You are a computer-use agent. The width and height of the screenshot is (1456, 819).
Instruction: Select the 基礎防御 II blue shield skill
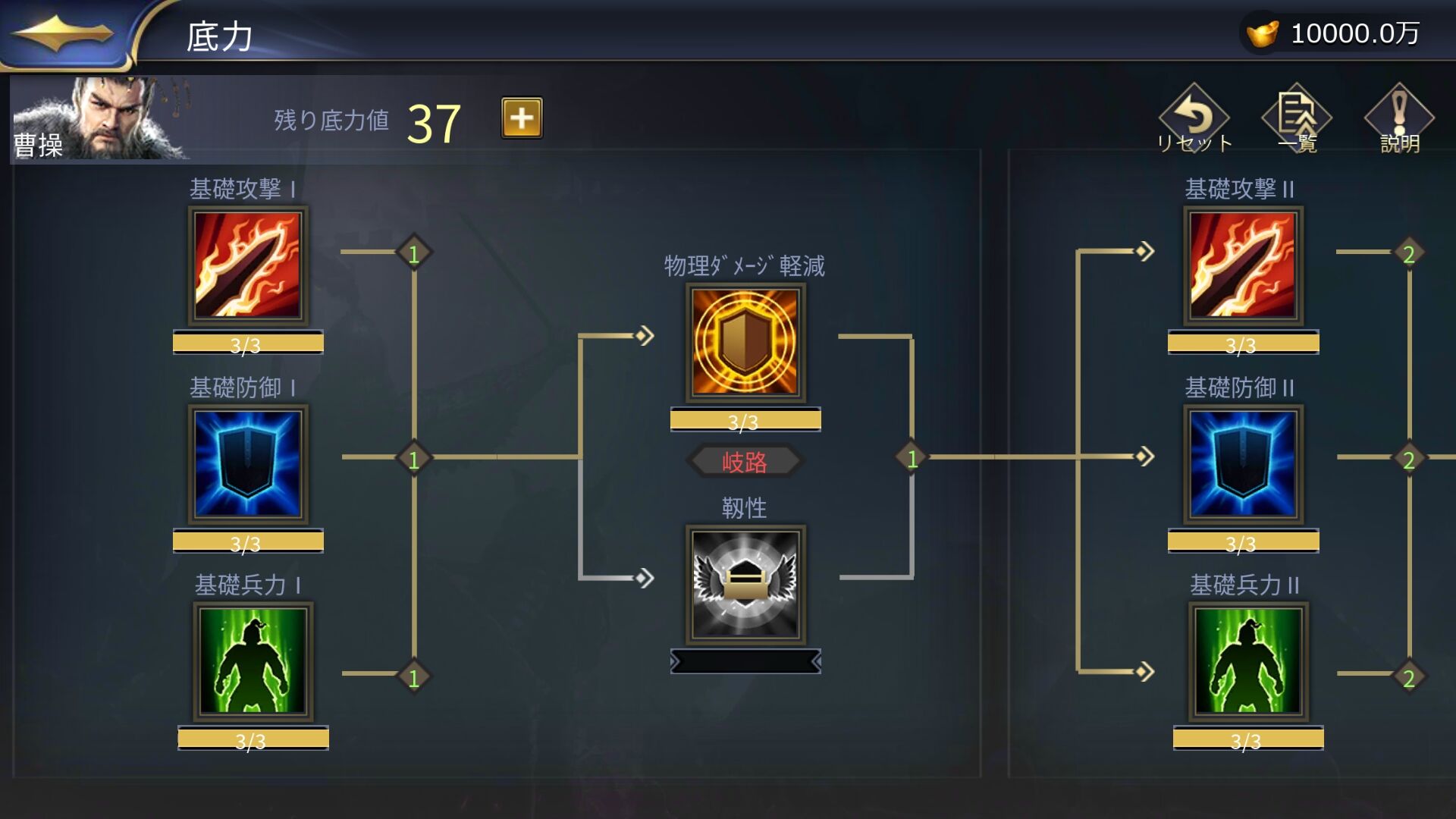coord(1243,465)
